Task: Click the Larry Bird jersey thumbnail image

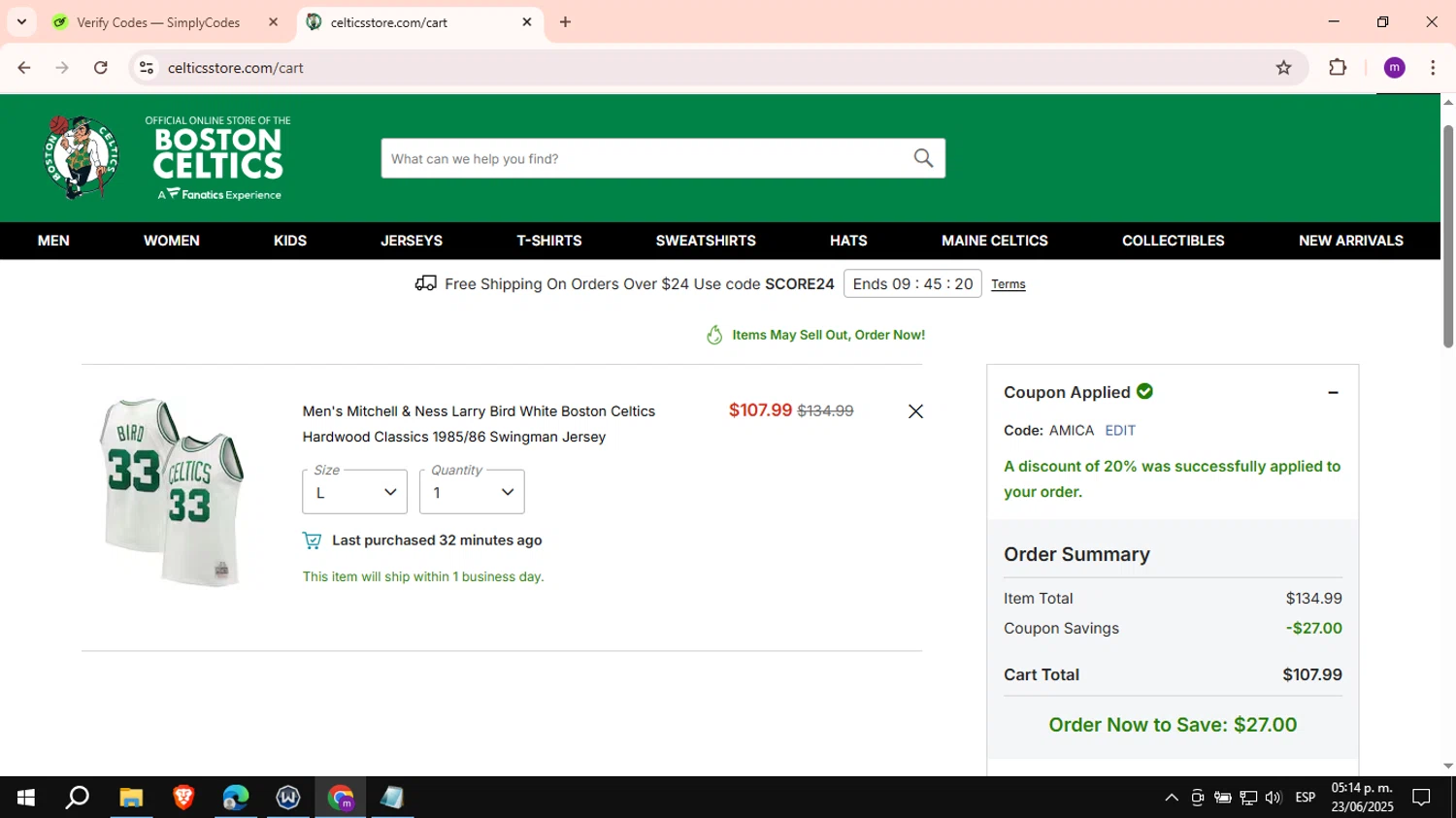Action: pyautogui.click(x=172, y=492)
